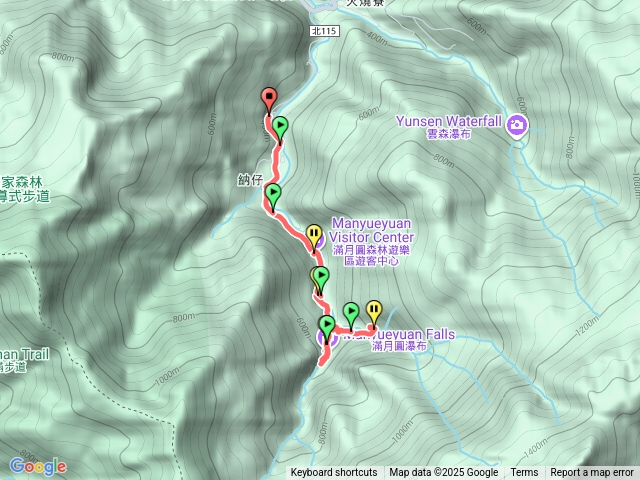Open the Terms link
Viewport: 640px width, 480px height.
coord(524,473)
